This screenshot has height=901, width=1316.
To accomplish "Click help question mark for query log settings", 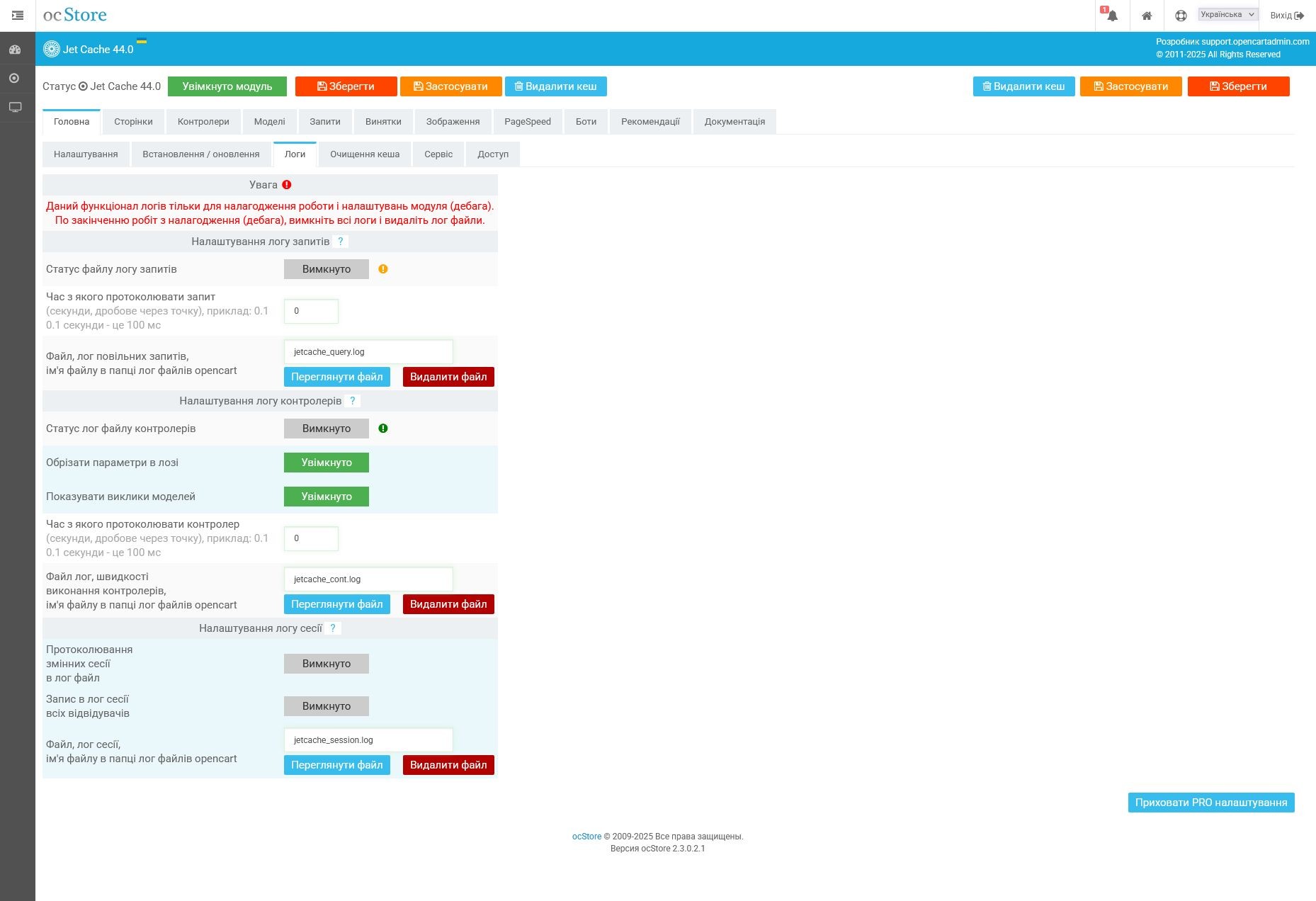I will (x=340, y=242).
